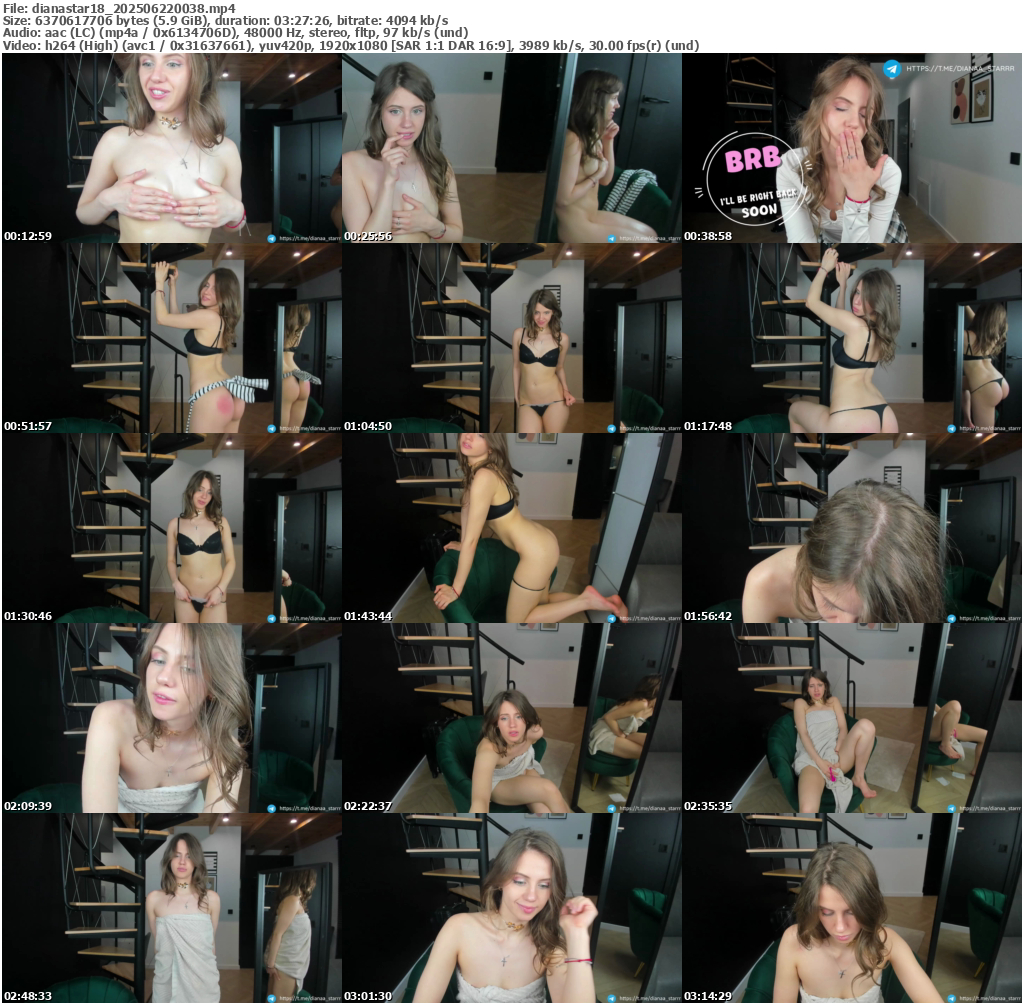Select the thumbnail timestamped 02:48:33
The image size is (1024, 1003).
[x=172, y=908]
